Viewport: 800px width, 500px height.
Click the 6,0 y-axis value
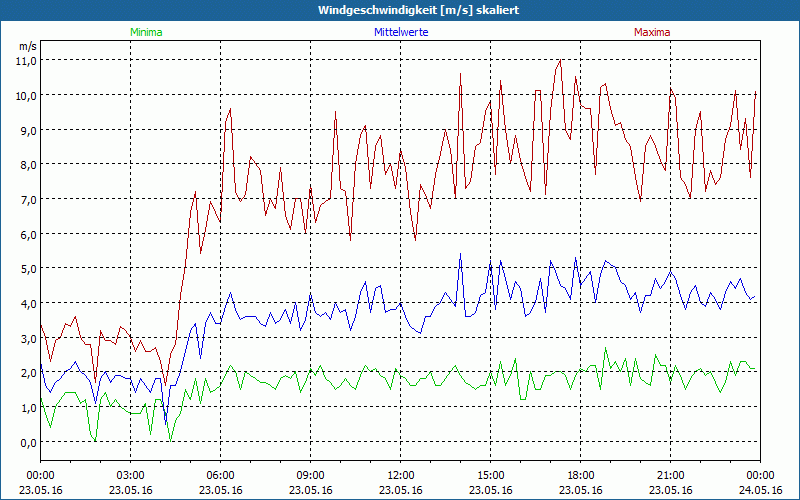[x=29, y=235]
